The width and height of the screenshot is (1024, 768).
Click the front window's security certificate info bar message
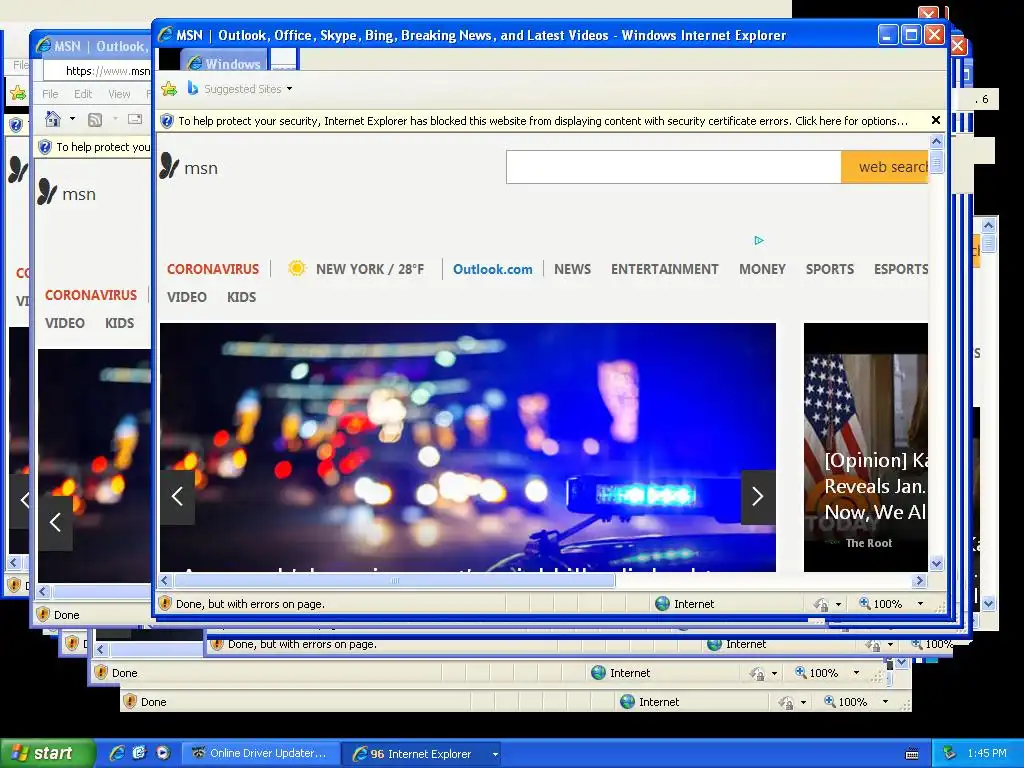(543, 121)
